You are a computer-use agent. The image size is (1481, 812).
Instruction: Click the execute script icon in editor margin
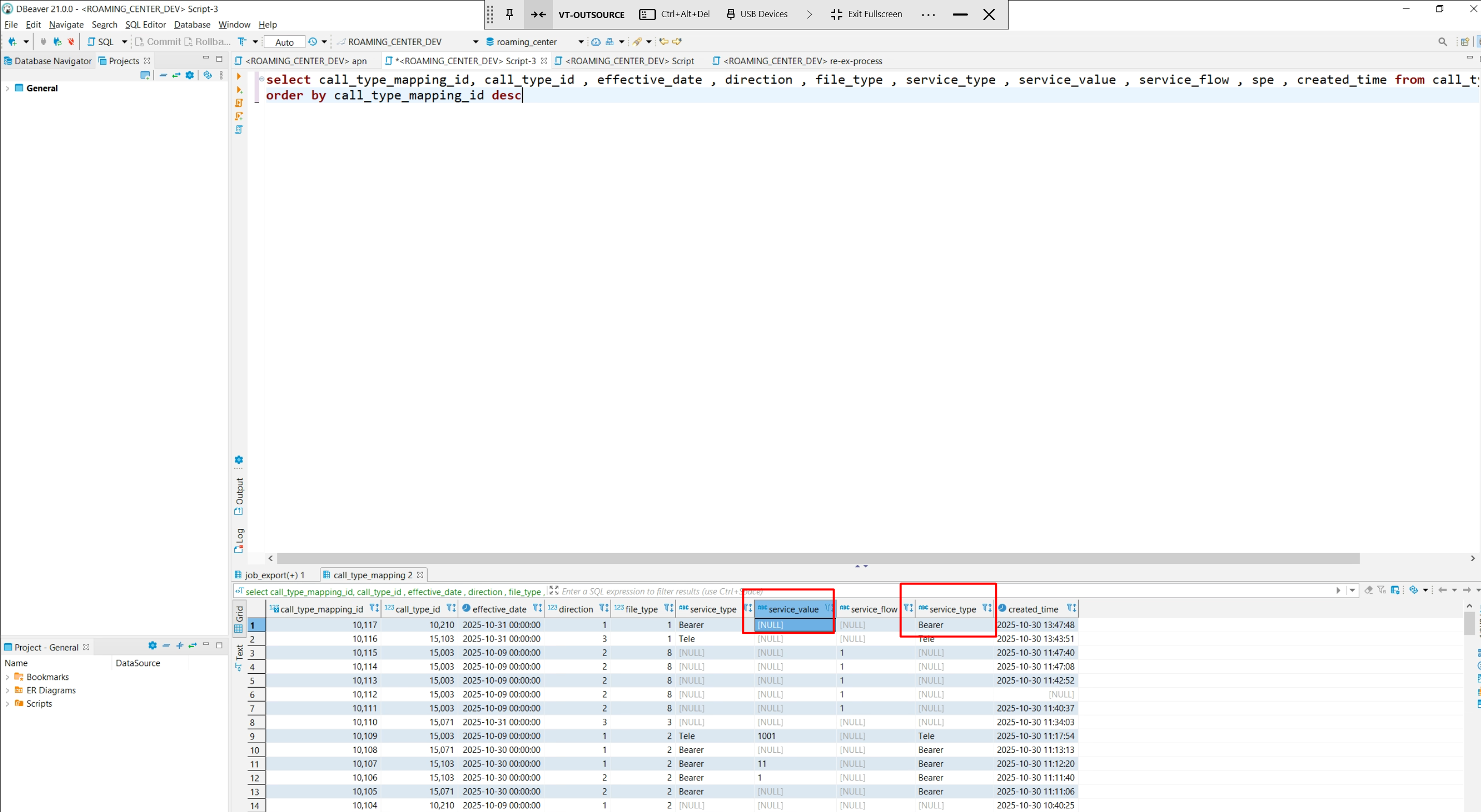238,103
